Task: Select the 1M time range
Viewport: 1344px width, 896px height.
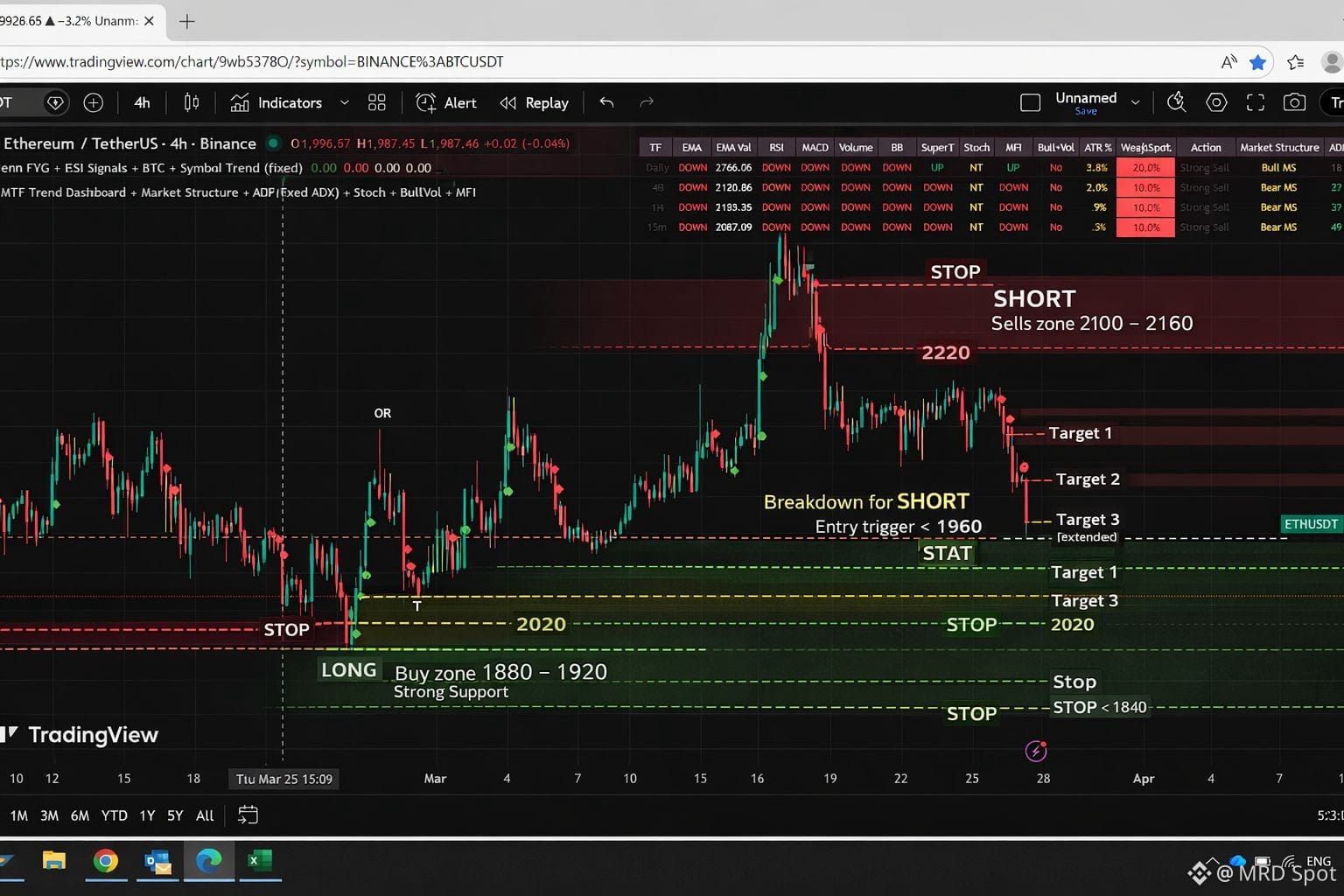Action: [x=18, y=815]
